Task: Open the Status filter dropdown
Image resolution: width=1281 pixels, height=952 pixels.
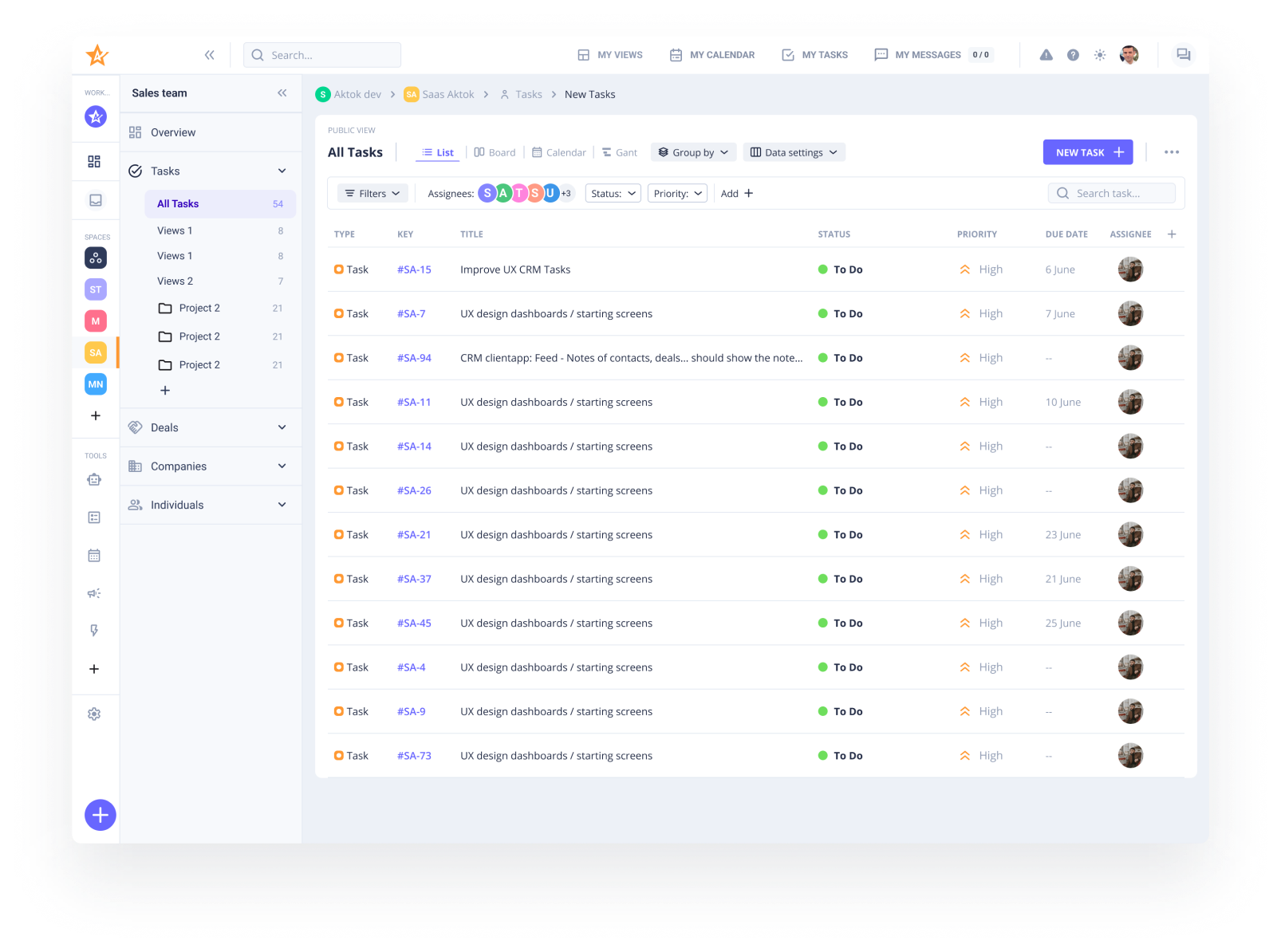Action: point(613,193)
